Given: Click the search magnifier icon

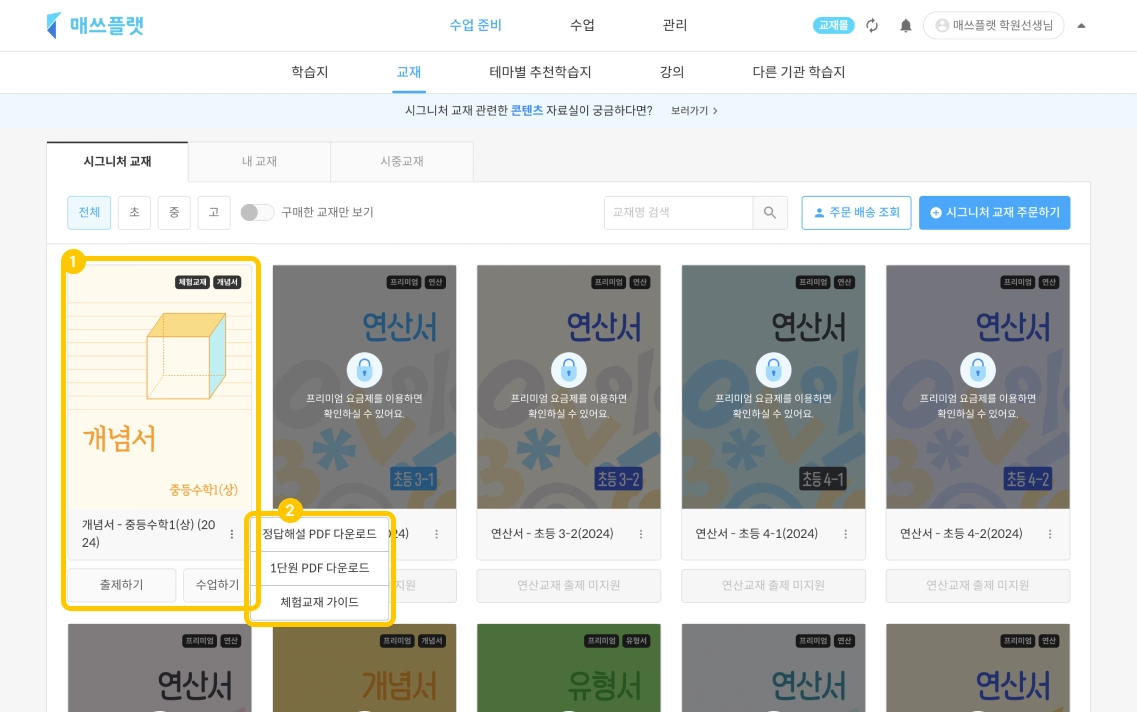Looking at the screenshot, I should (x=770, y=212).
